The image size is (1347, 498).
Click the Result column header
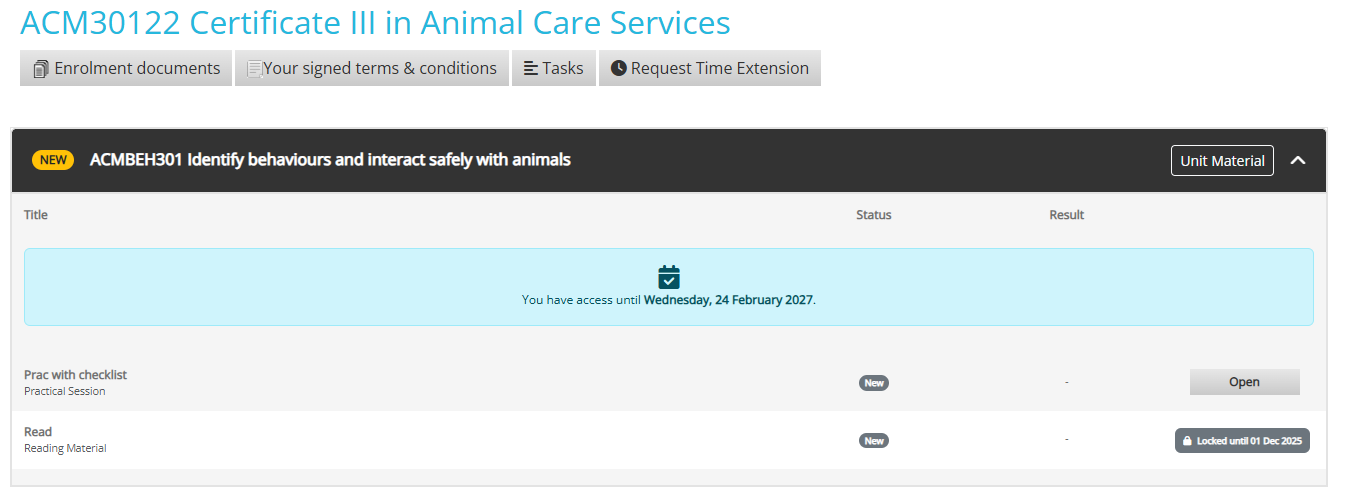point(1066,215)
